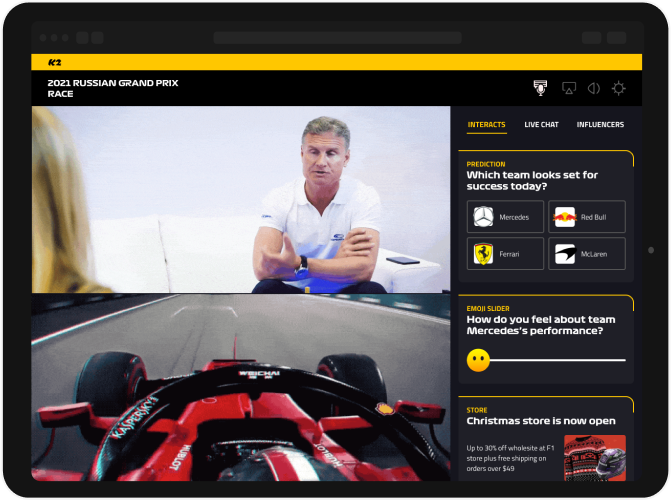Click the PREDICTION label
Screen dimensions: 671x500
(486, 164)
